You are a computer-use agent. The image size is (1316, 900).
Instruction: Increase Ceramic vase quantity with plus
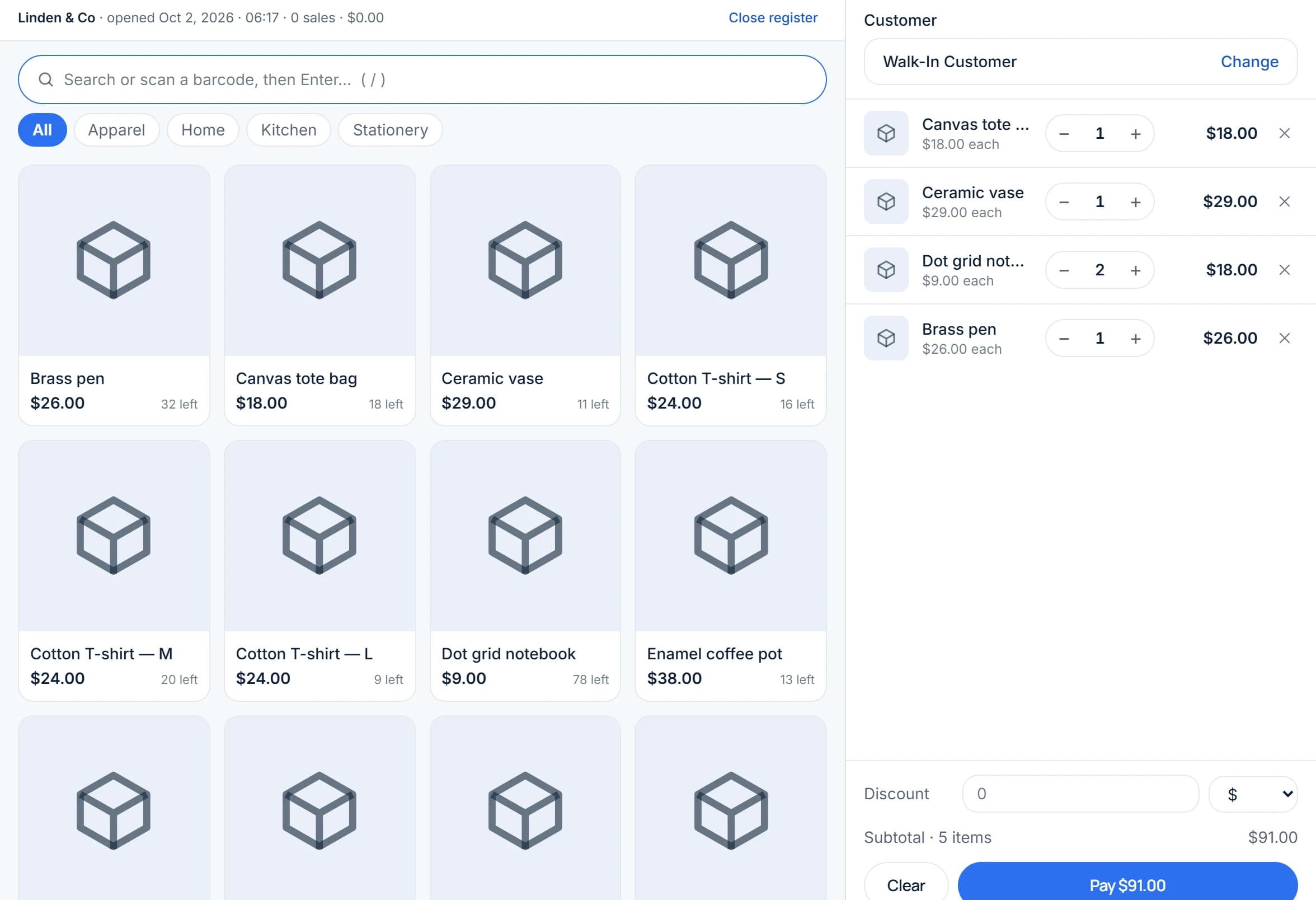1135,202
